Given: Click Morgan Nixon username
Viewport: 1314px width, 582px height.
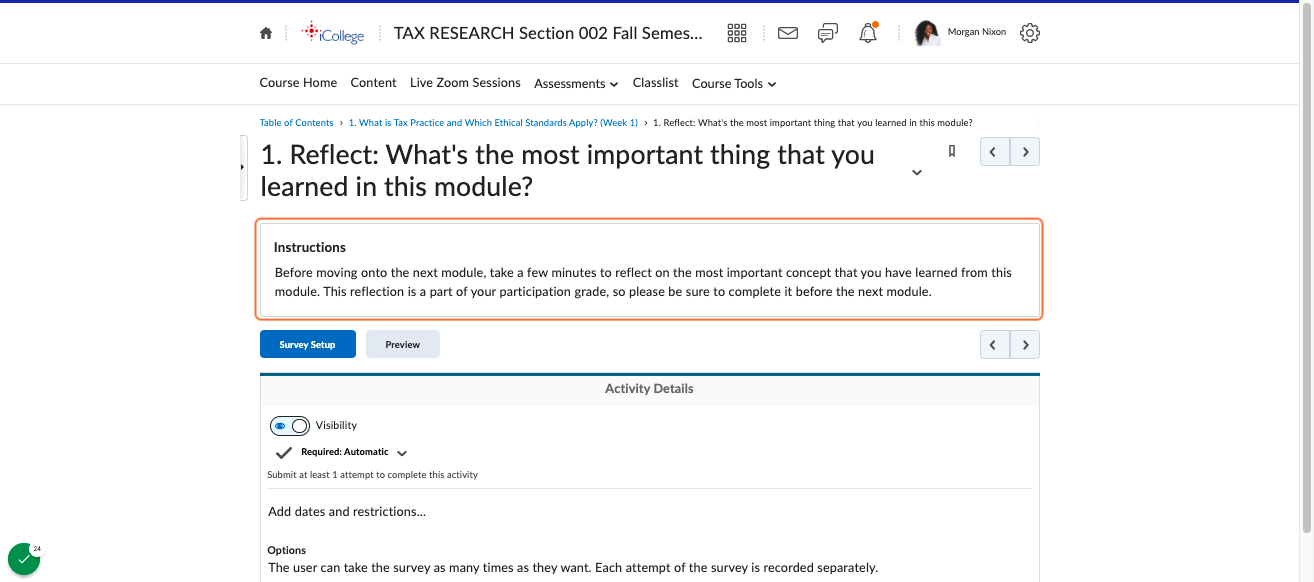Looking at the screenshot, I should point(977,33).
